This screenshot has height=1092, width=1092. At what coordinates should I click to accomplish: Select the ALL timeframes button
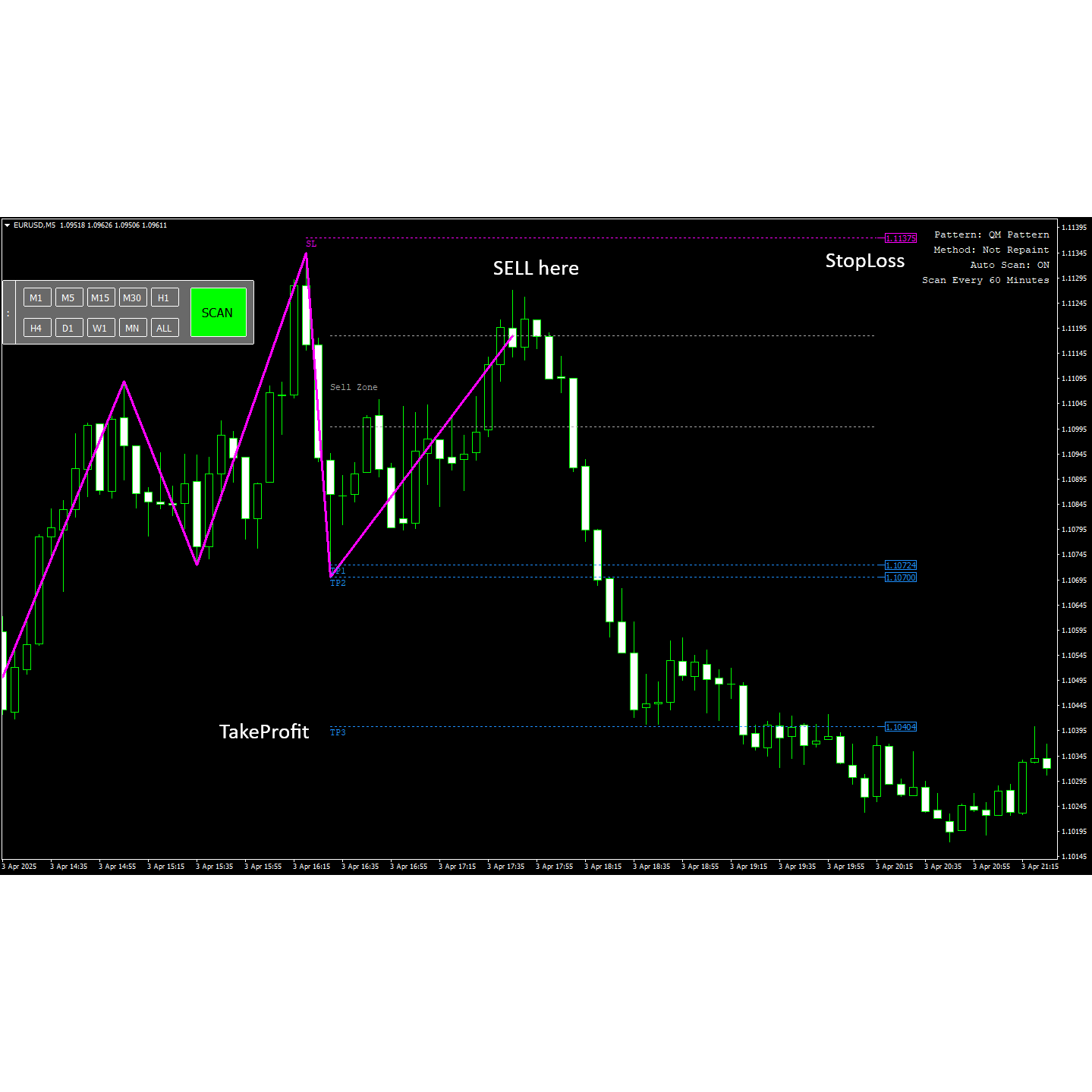164,328
